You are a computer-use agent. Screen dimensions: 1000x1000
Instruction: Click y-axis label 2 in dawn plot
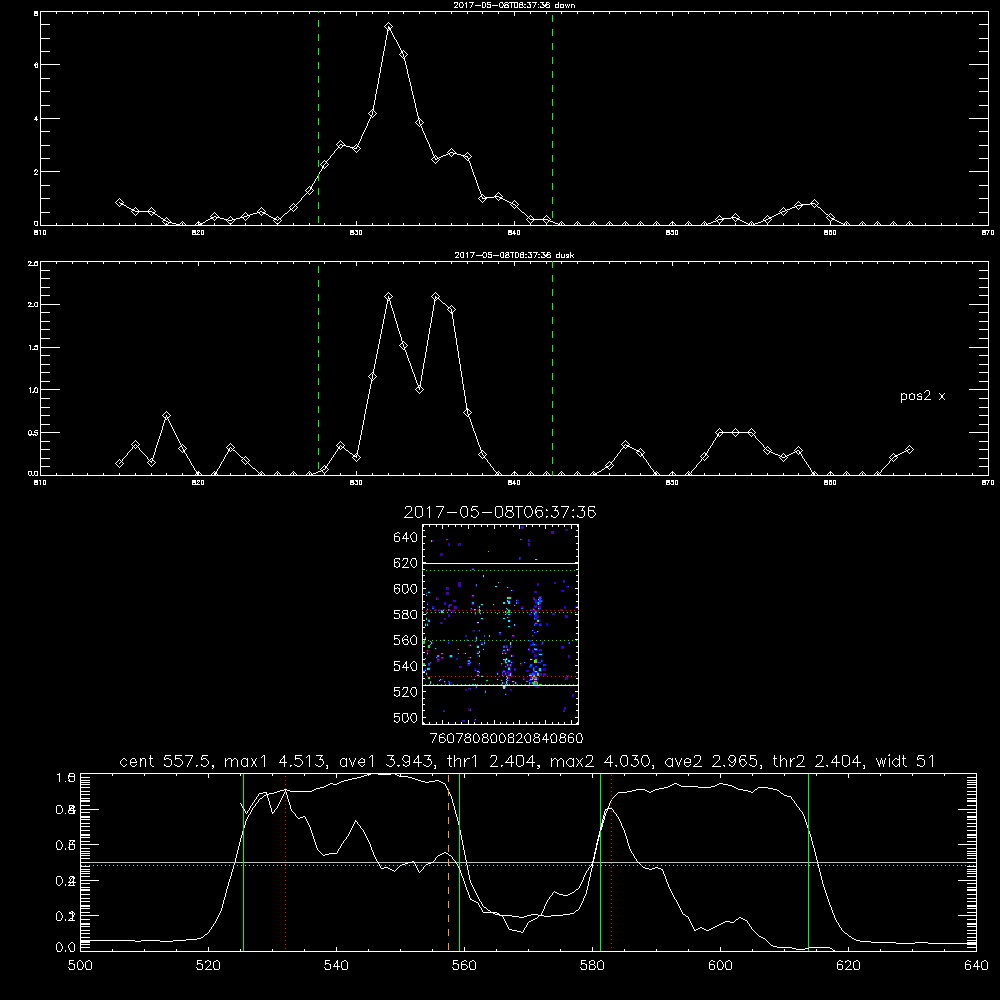pos(36,172)
